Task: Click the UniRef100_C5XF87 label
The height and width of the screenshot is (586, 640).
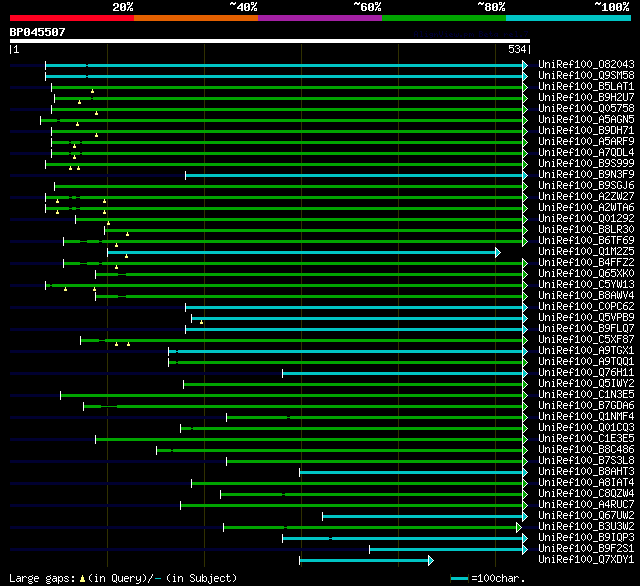Action: 586,340
